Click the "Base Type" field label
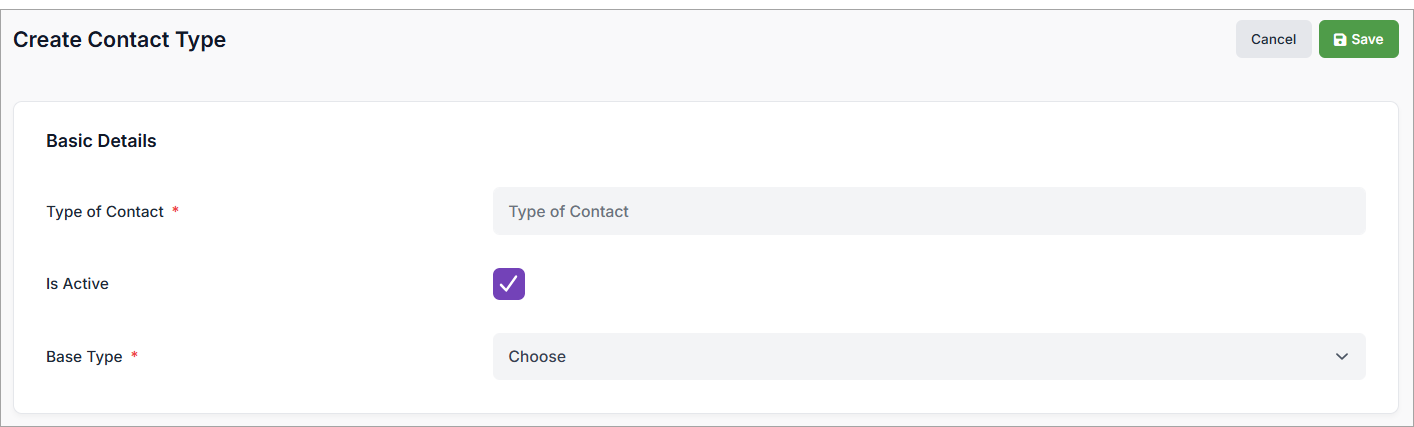This screenshot has height=427, width=1414. (84, 357)
